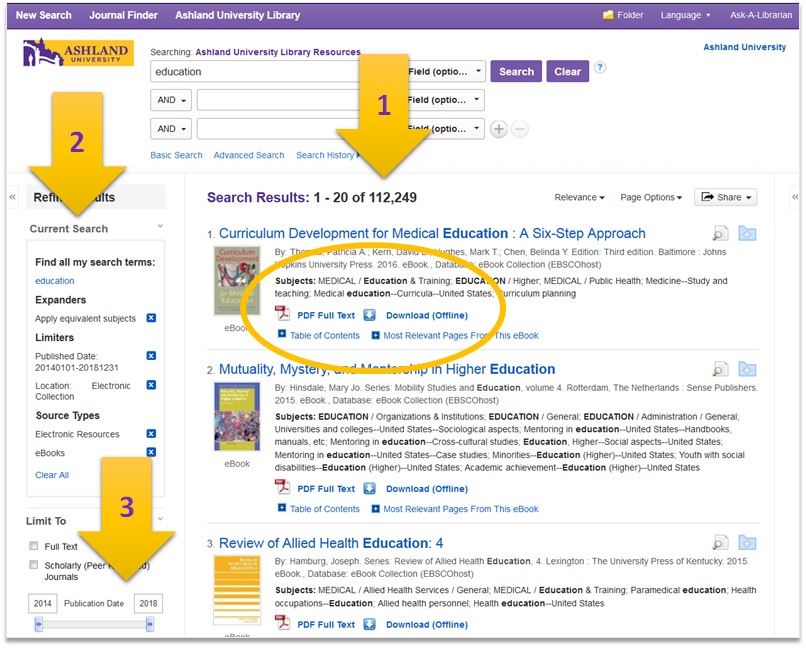Open field selector for second search row

445,100
